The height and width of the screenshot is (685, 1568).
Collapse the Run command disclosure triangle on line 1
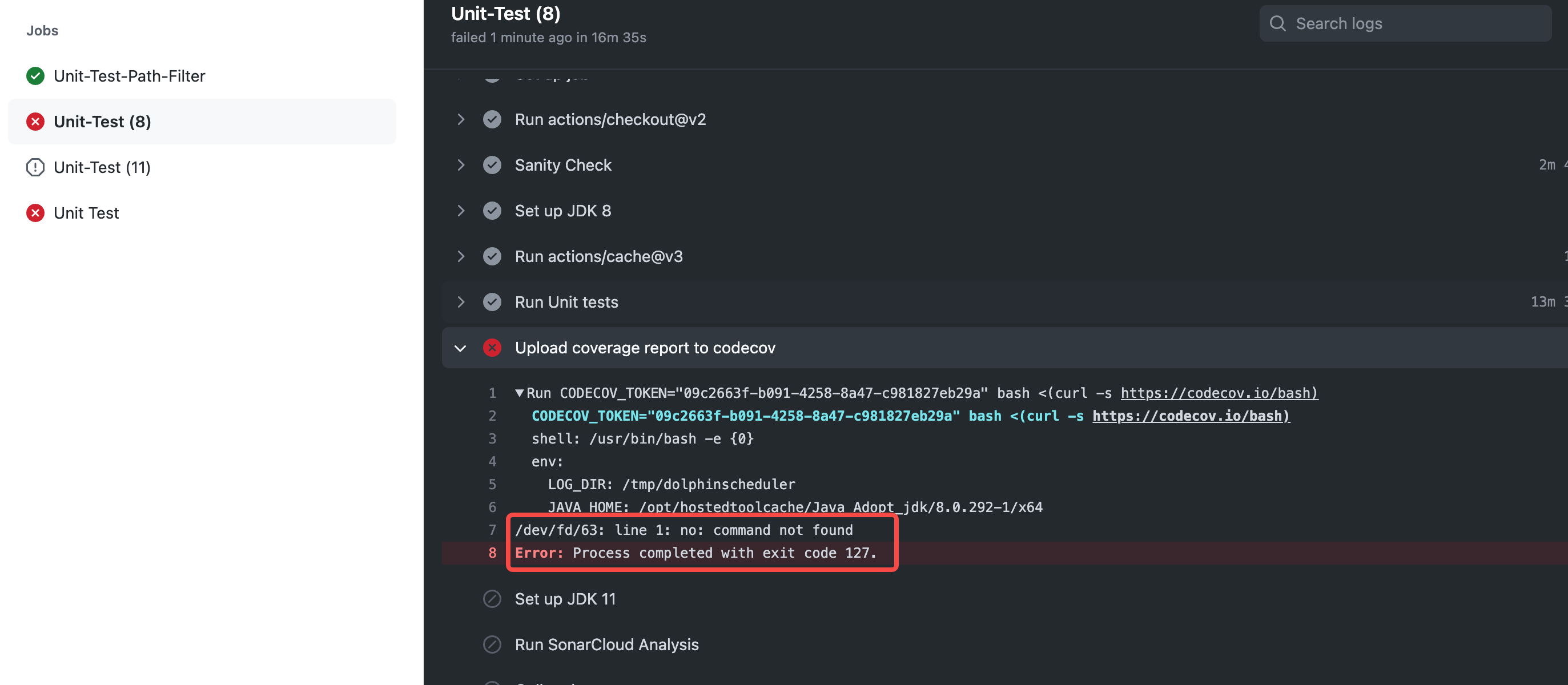coord(519,393)
